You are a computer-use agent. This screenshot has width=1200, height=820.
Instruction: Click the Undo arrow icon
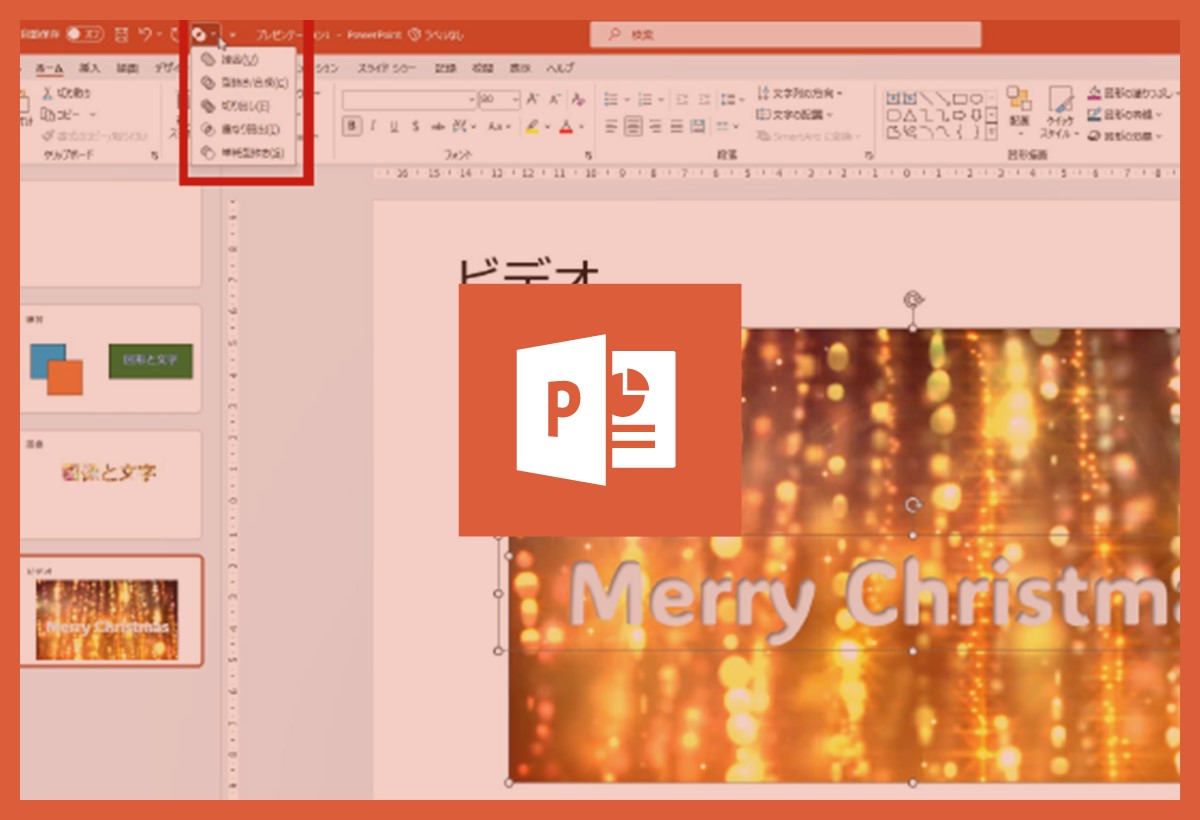[146, 34]
